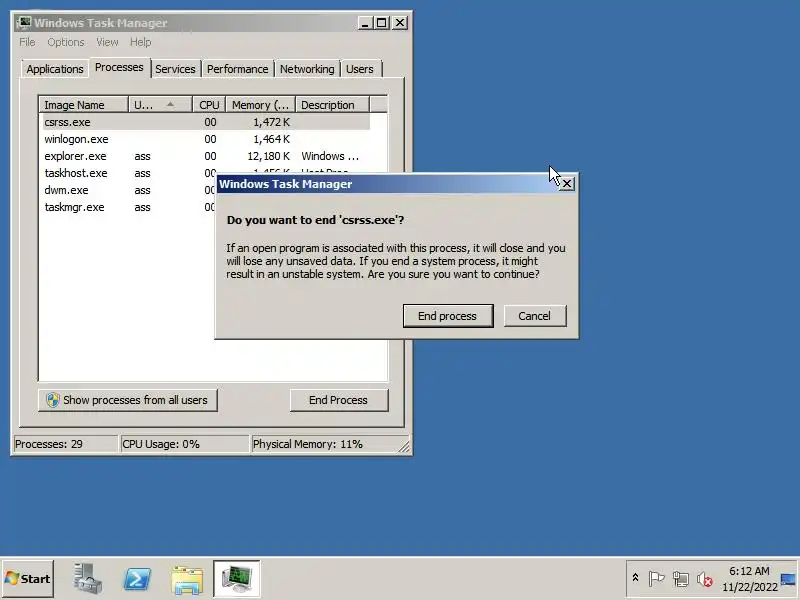This screenshot has width=800, height=600.
Task: Open the Performance tab
Action: tap(238, 69)
